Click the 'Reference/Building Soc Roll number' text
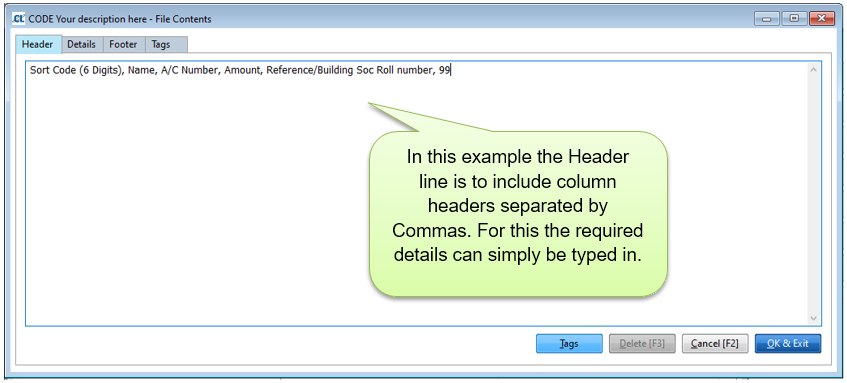Image resolution: width=847 pixels, height=383 pixels. [x=349, y=70]
